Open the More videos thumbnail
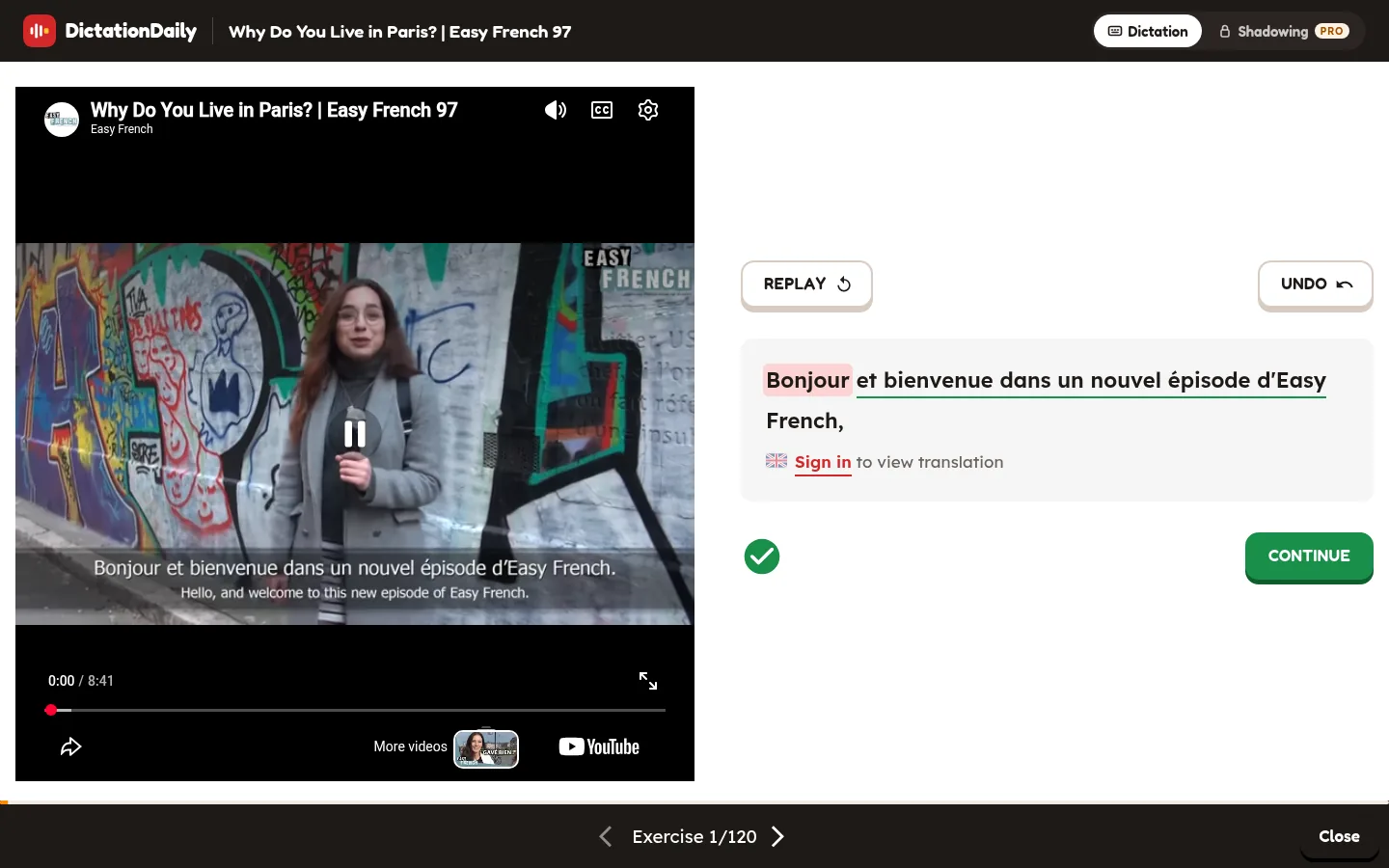Image resolution: width=1389 pixels, height=868 pixels. coord(486,748)
